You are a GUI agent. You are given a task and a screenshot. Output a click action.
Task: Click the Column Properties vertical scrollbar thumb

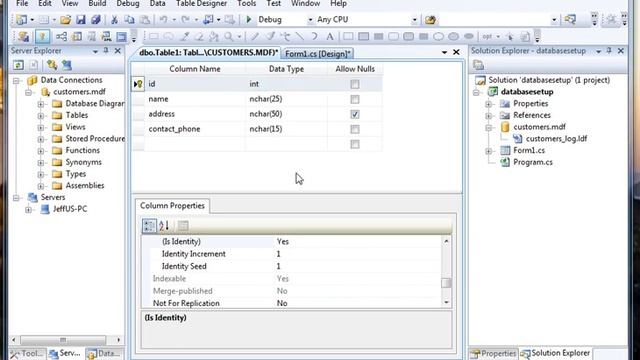pos(446,282)
